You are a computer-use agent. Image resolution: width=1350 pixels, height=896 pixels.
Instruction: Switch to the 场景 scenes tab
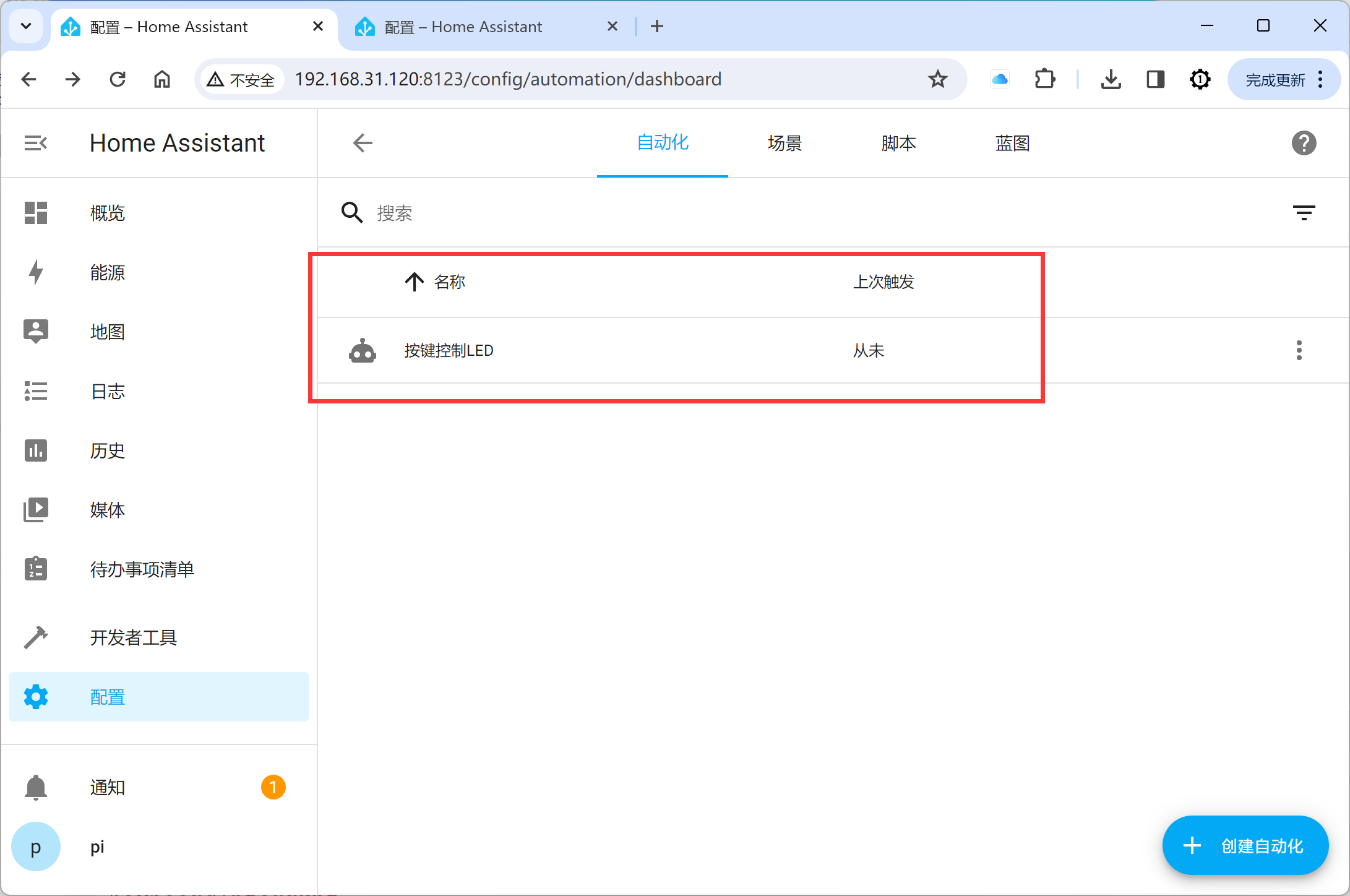[785, 143]
